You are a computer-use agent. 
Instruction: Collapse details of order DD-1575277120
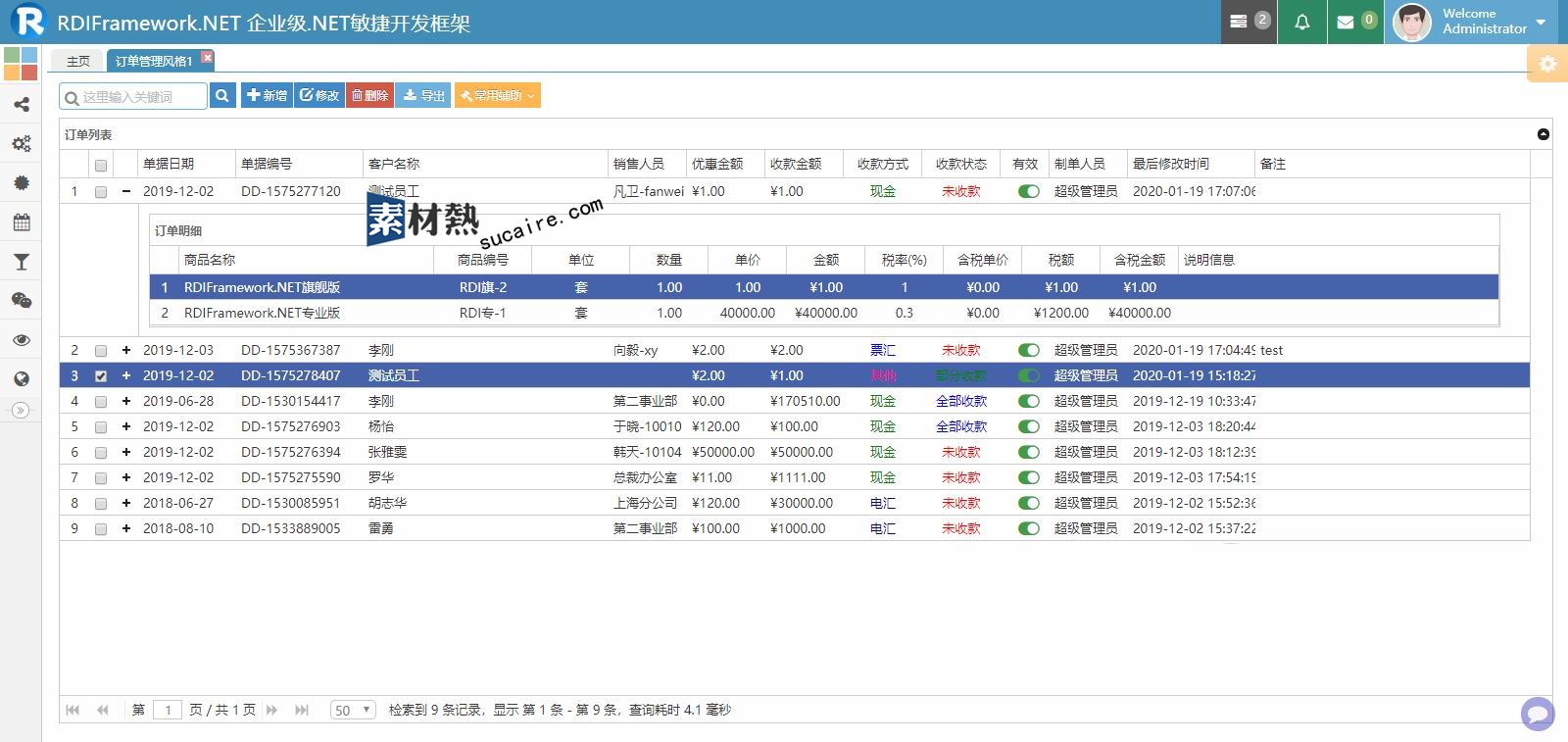click(x=126, y=191)
